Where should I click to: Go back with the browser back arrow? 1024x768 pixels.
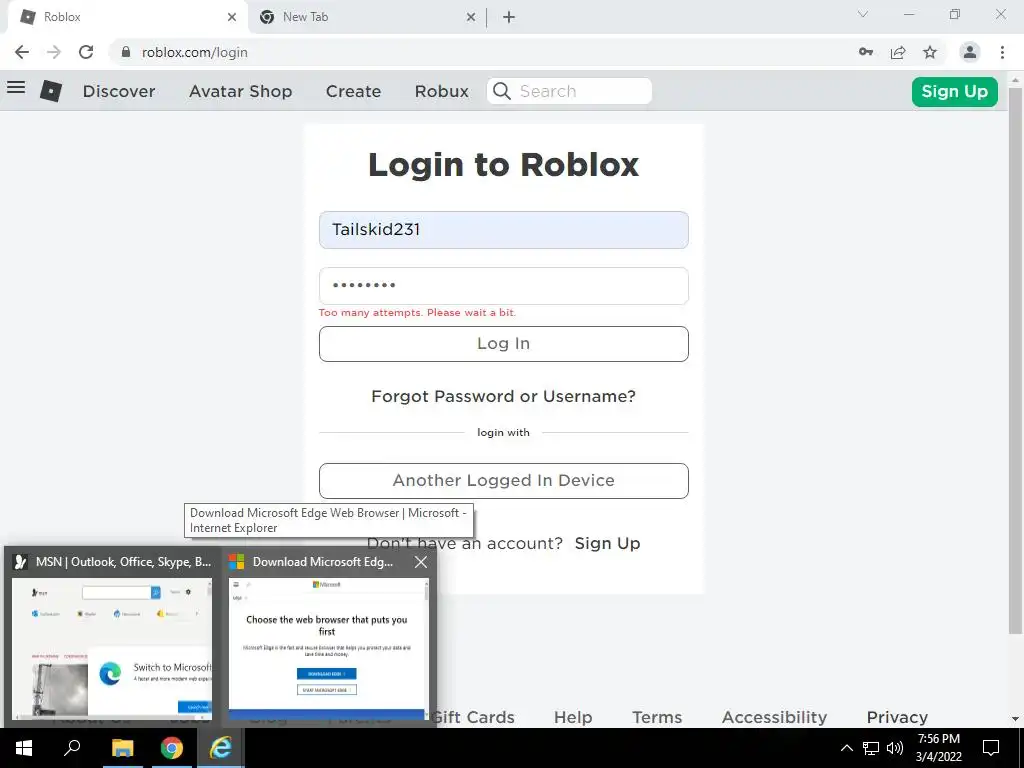(22, 52)
